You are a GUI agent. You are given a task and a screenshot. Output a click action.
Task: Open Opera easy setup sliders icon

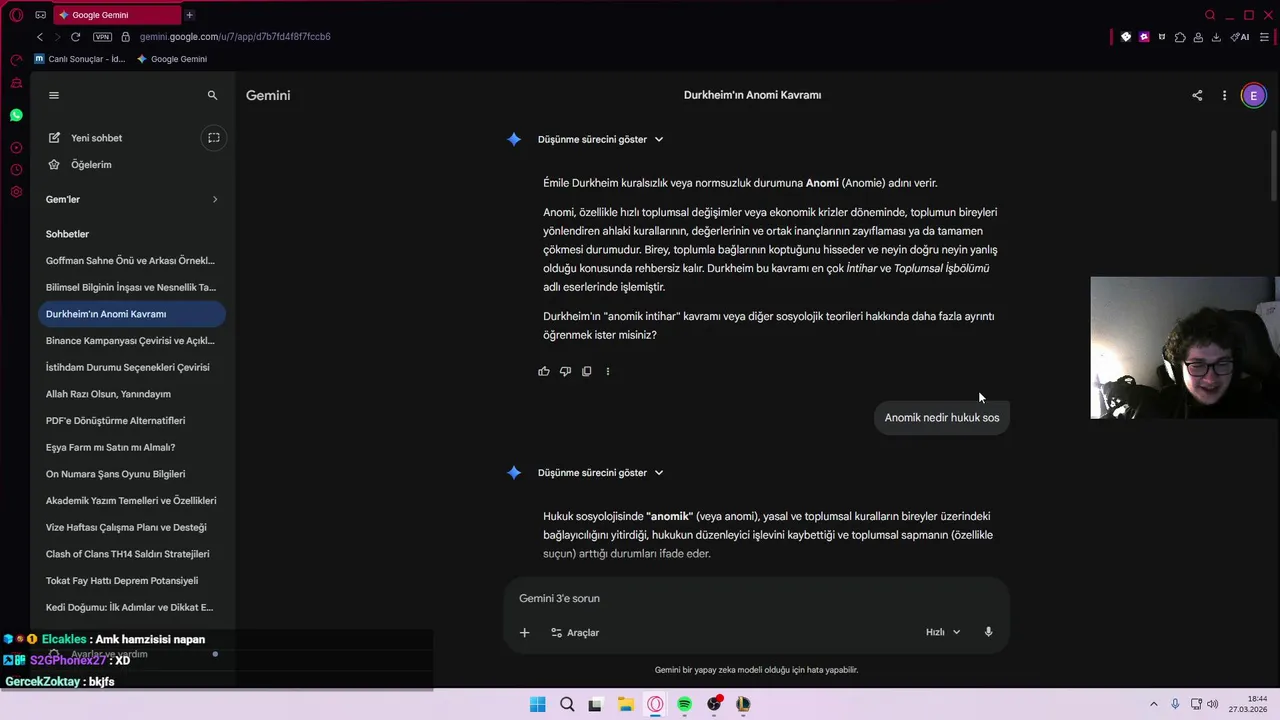(1264, 37)
